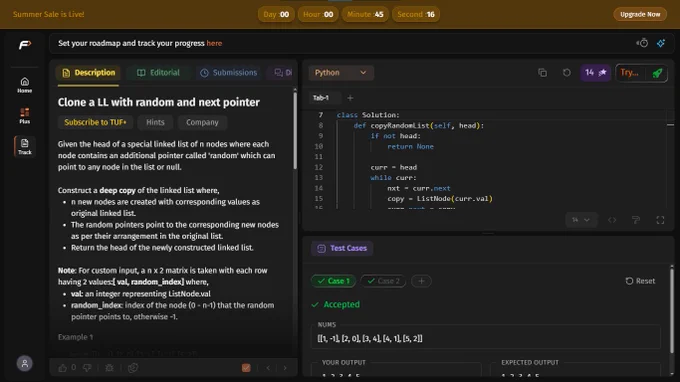This screenshot has width=680, height=382.
Task: Enter fullscreen editor mode
Action: coord(660,220)
